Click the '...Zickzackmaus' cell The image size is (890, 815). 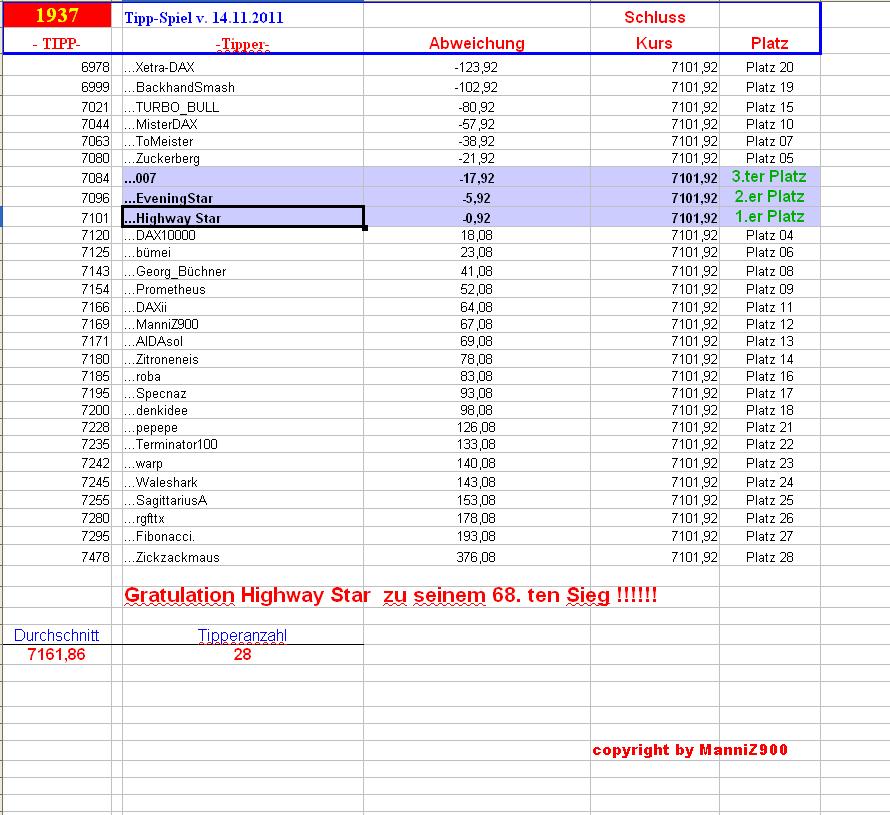tap(243, 557)
